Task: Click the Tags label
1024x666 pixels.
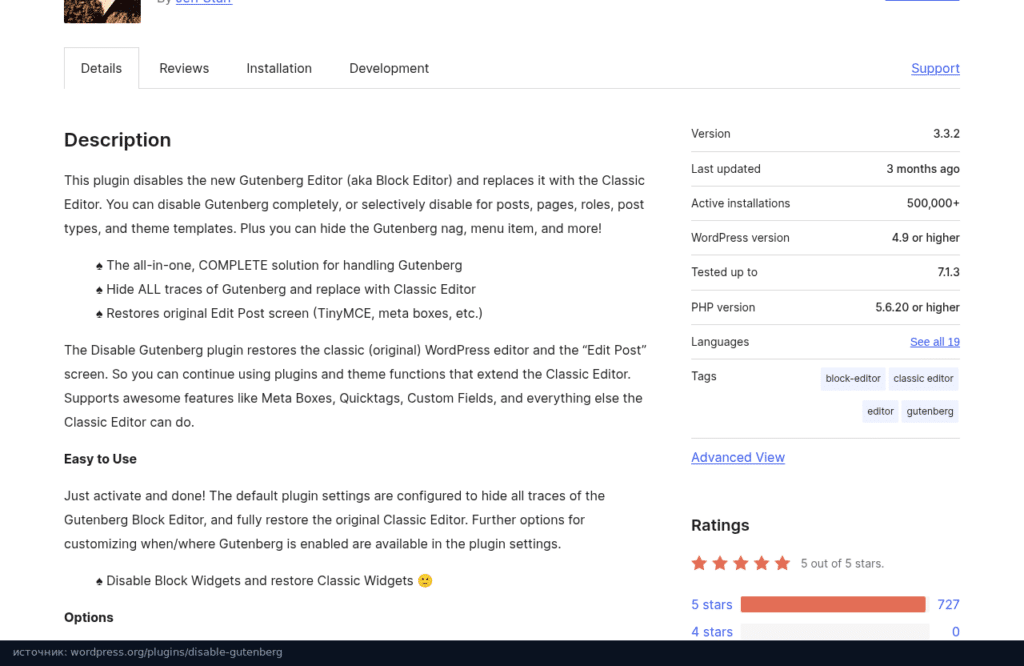Action: point(704,376)
